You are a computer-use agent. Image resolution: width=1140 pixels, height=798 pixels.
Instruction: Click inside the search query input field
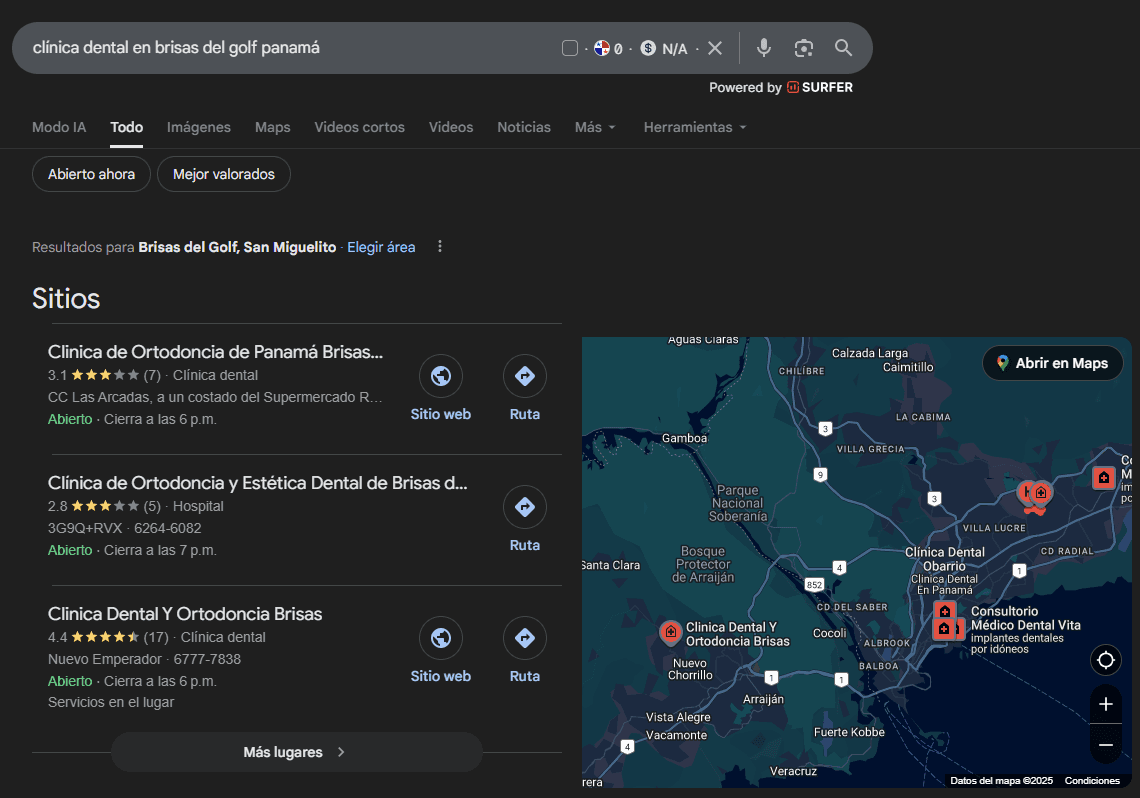[x=291, y=48]
